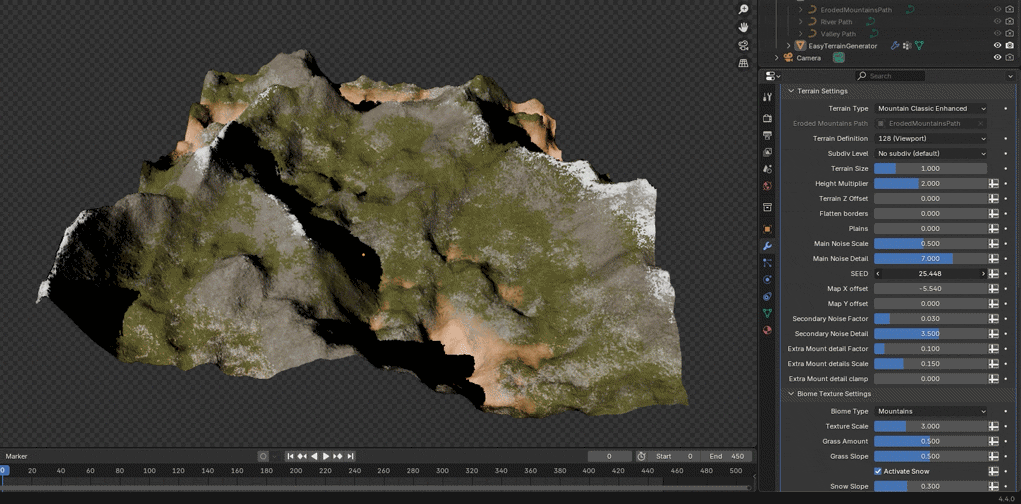Jump to previous keyframe in timeline
The width and height of the screenshot is (1021, 504).
tap(302, 456)
